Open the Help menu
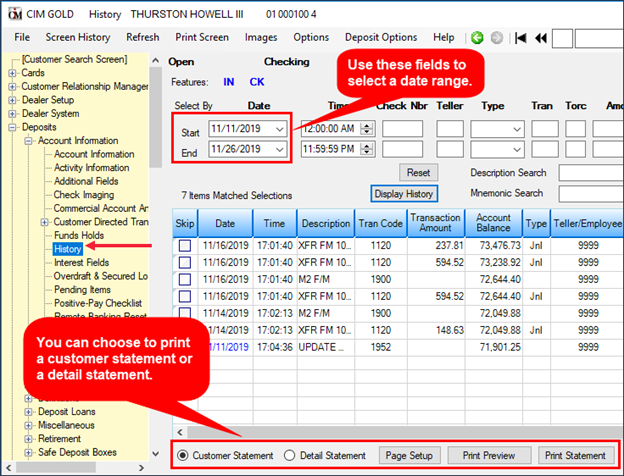Image resolution: width=624 pixels, height=476 pixels. coord(443,37)
